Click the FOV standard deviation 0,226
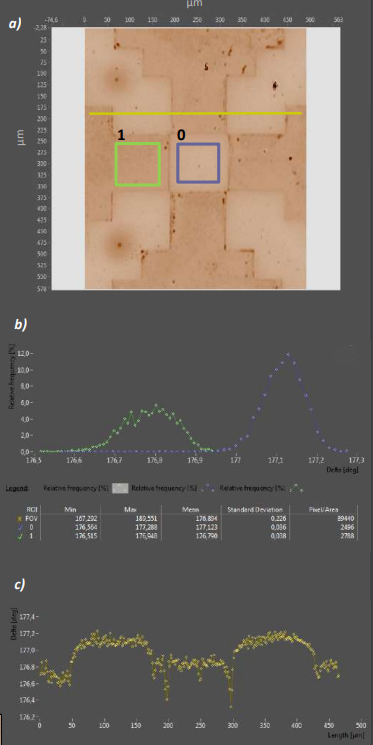The height and width of the screenshot is (745, 373). click(277, 517)
